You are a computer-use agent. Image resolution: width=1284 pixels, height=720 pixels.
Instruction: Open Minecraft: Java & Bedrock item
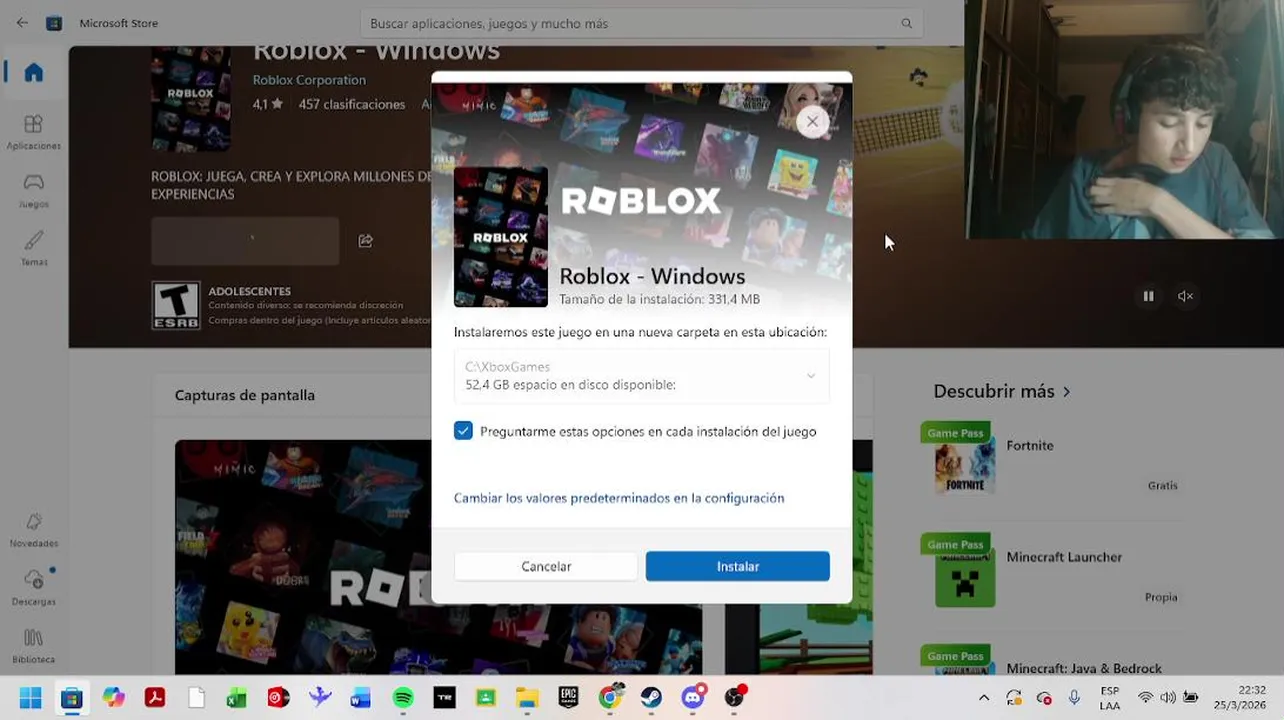click(x=1052, y=662)
